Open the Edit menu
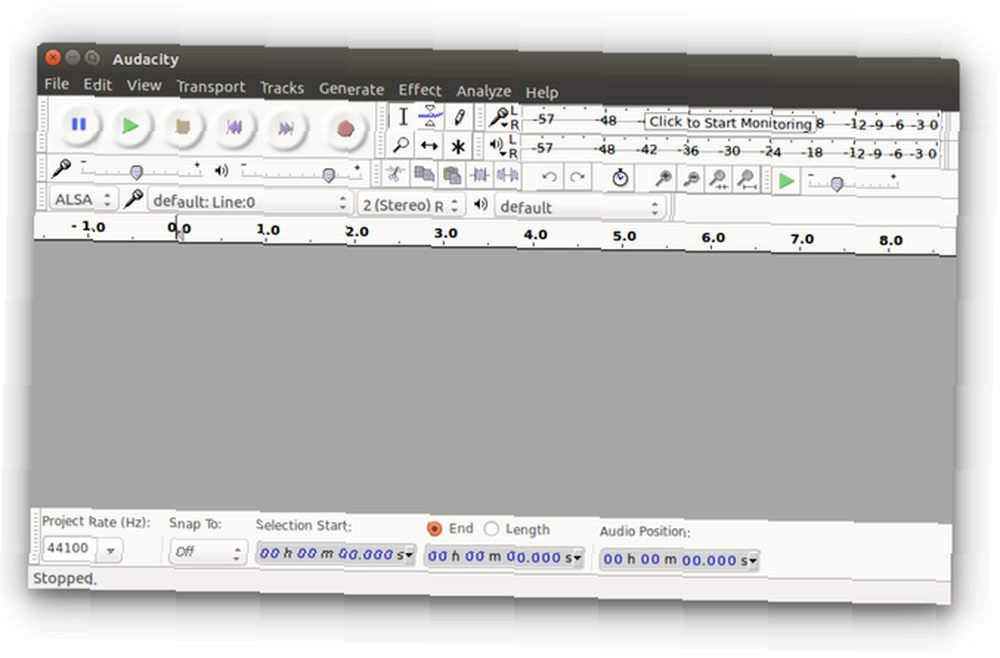The image size is (1000, 658). pyautogui.click(x=98, y=85)
